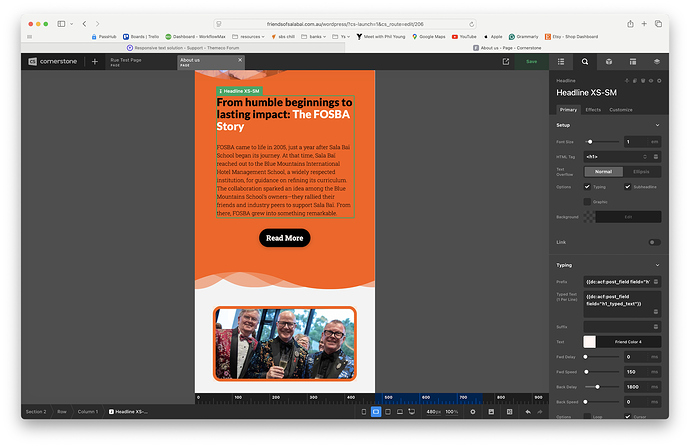Uncheck the Typing option checkbox

(x=587, y=186)
